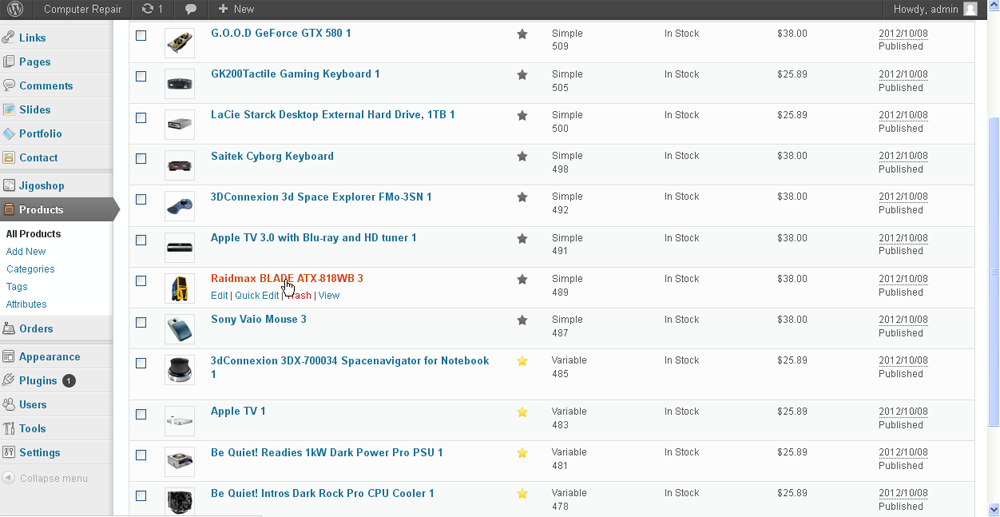1000x517 pixels.
Task: Toggle featured star for Saitek Cyborg Keyboard
Action: point(522,157)
